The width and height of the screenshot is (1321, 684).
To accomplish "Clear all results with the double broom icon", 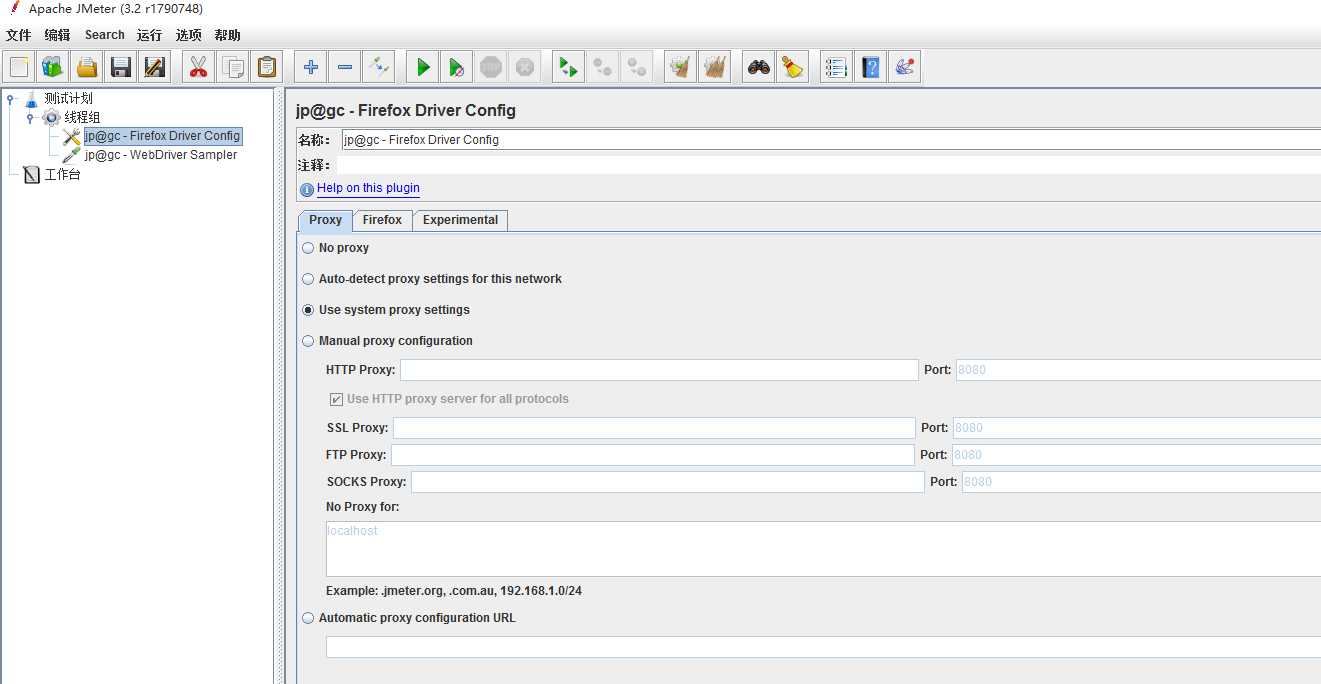I will click(x=714, y=67).
